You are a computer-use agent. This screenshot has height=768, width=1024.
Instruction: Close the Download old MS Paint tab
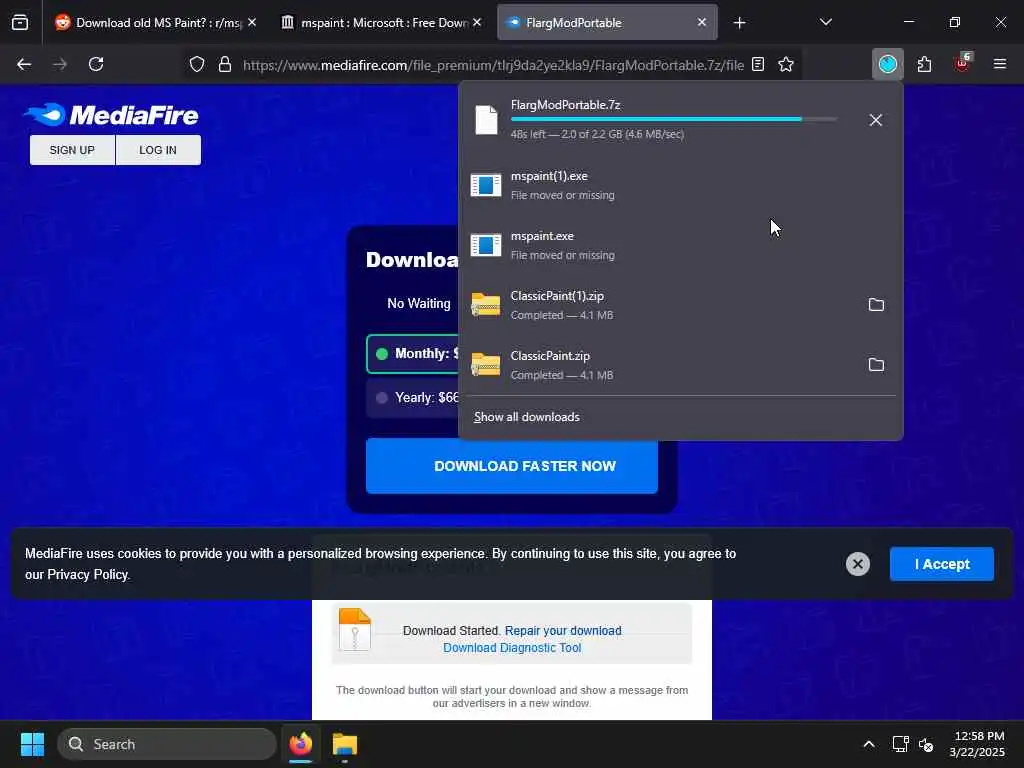pos(252,22)
